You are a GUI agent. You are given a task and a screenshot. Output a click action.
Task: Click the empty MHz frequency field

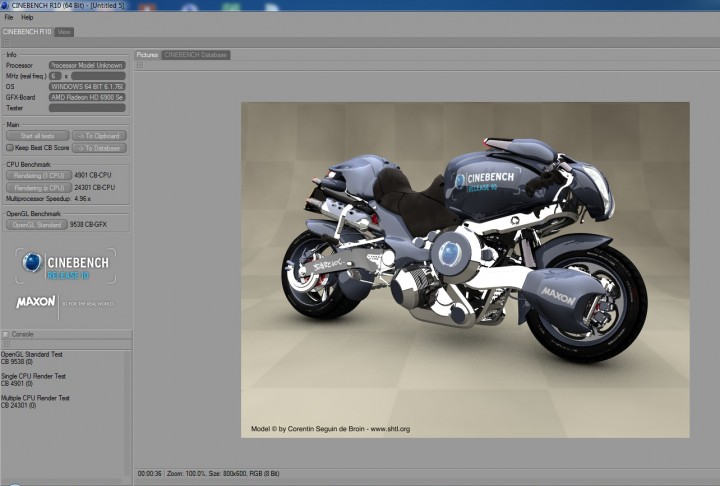(98, 76)
